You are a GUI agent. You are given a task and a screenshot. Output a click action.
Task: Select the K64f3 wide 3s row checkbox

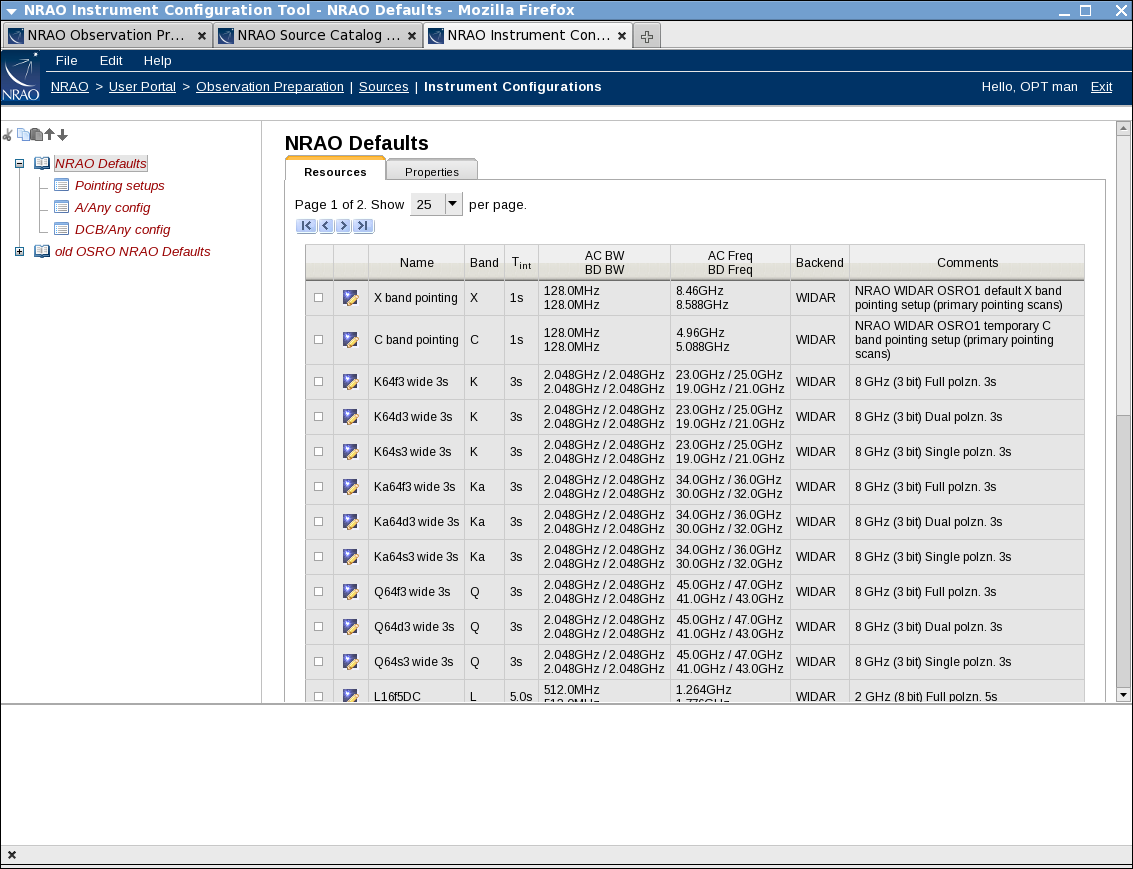319,382
